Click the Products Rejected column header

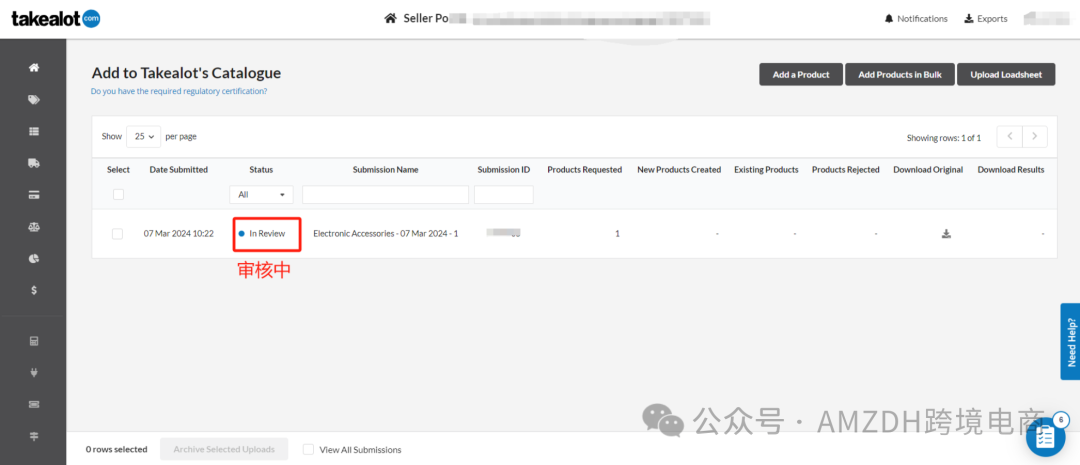point(845,169)
